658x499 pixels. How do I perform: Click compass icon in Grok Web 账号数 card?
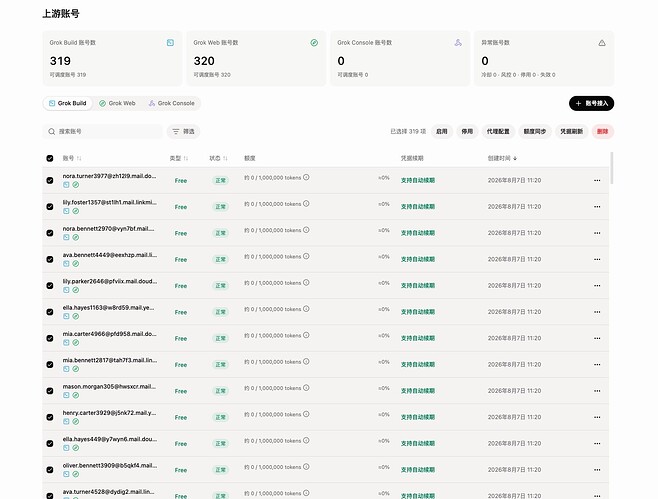(x=314, y=43)
